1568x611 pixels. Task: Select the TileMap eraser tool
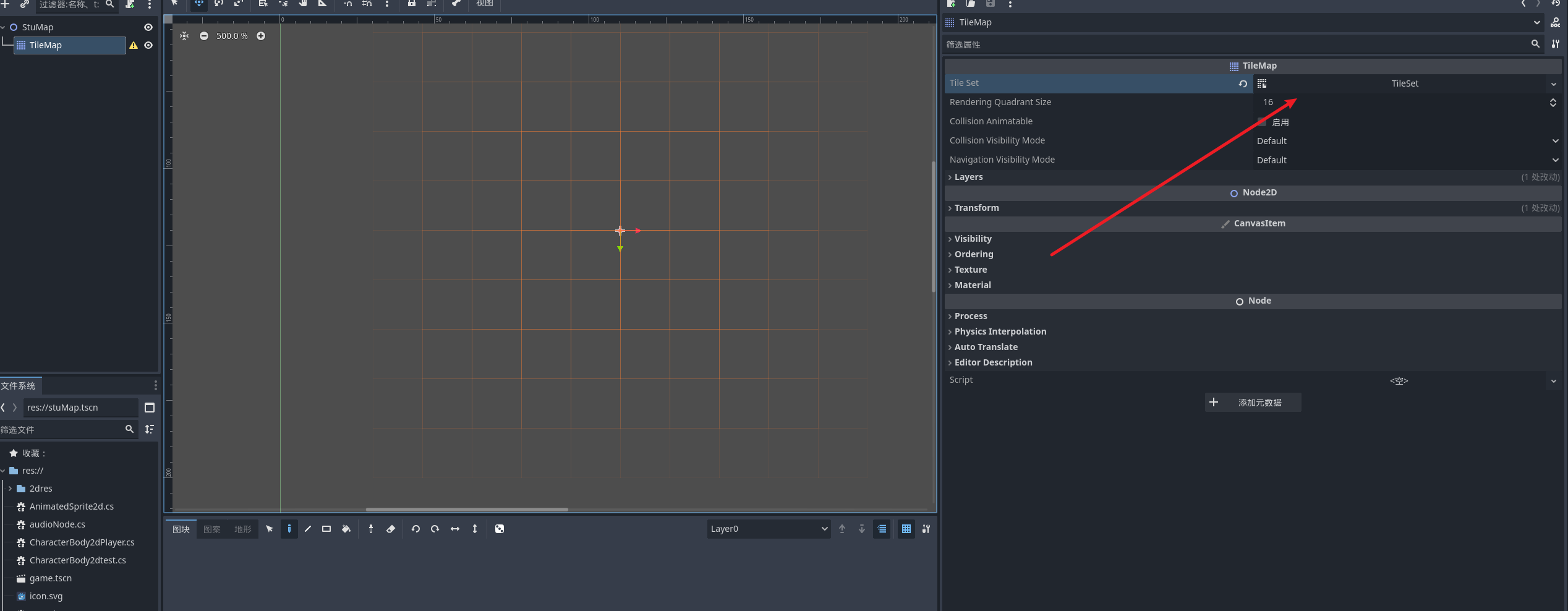click(391, 529)
